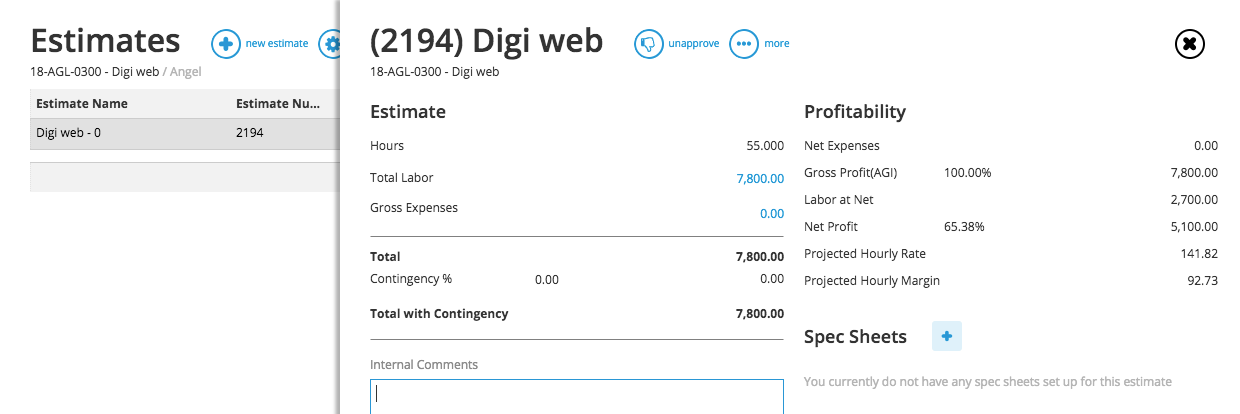Click the 'unapprove' text label
This screenshot has width=1240, height=414.
coord(694,44)
